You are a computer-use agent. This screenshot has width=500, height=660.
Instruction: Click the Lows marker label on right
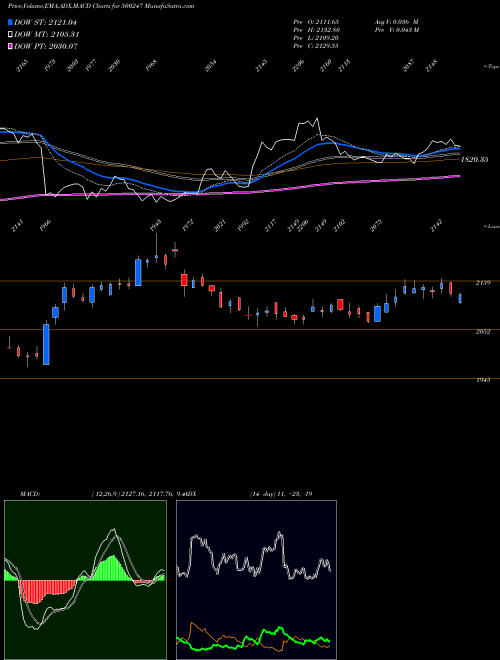click(491, 226)
